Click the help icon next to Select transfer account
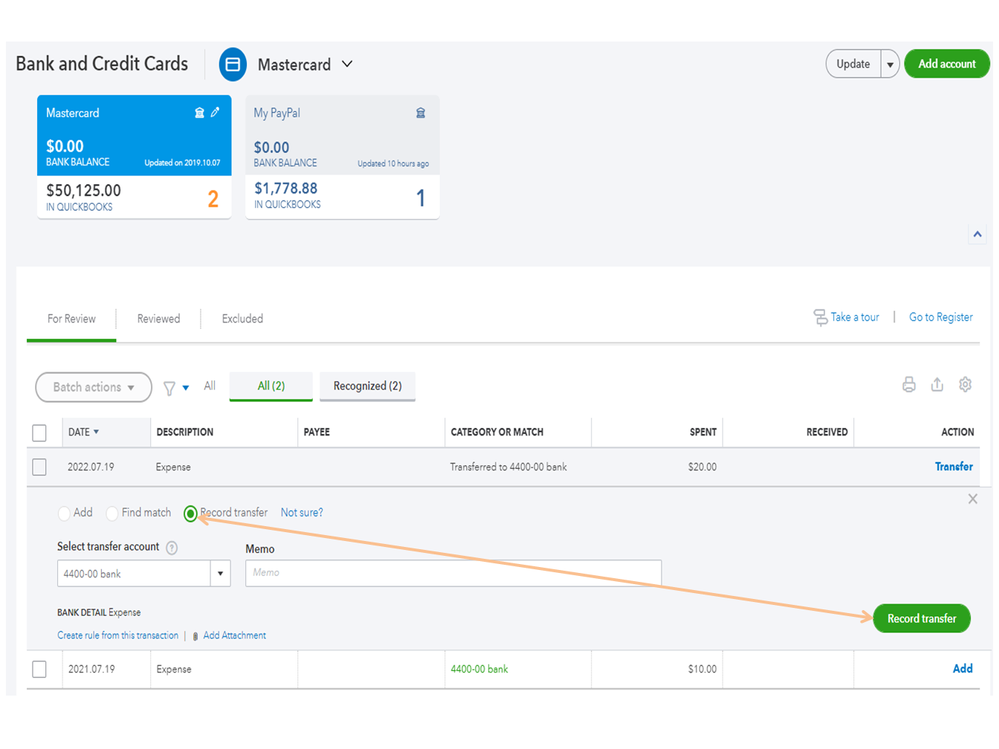Screen dimensions: 999x749 pos(172,548)
